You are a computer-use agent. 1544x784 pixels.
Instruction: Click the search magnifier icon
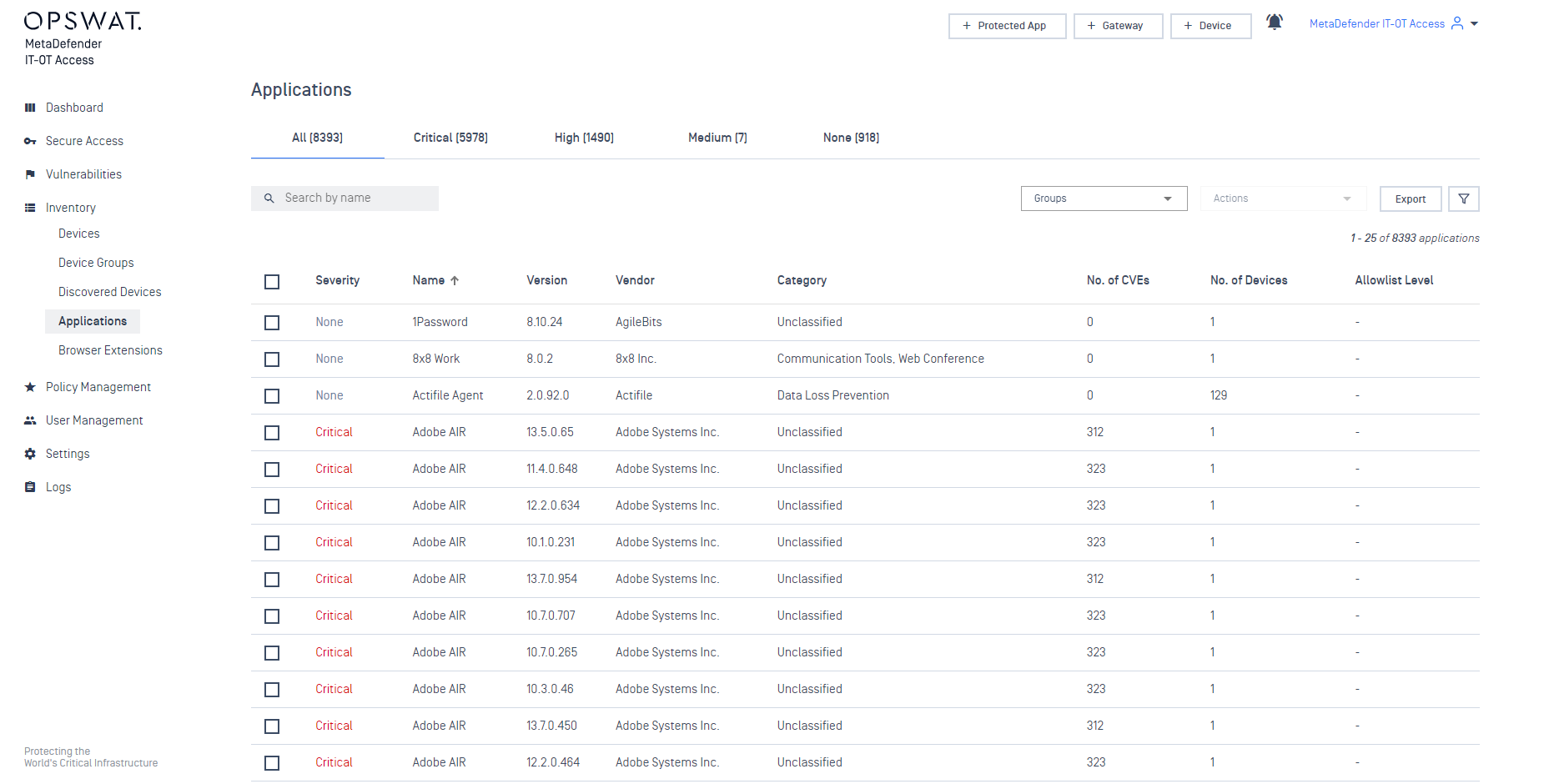[x=269, y=199]
